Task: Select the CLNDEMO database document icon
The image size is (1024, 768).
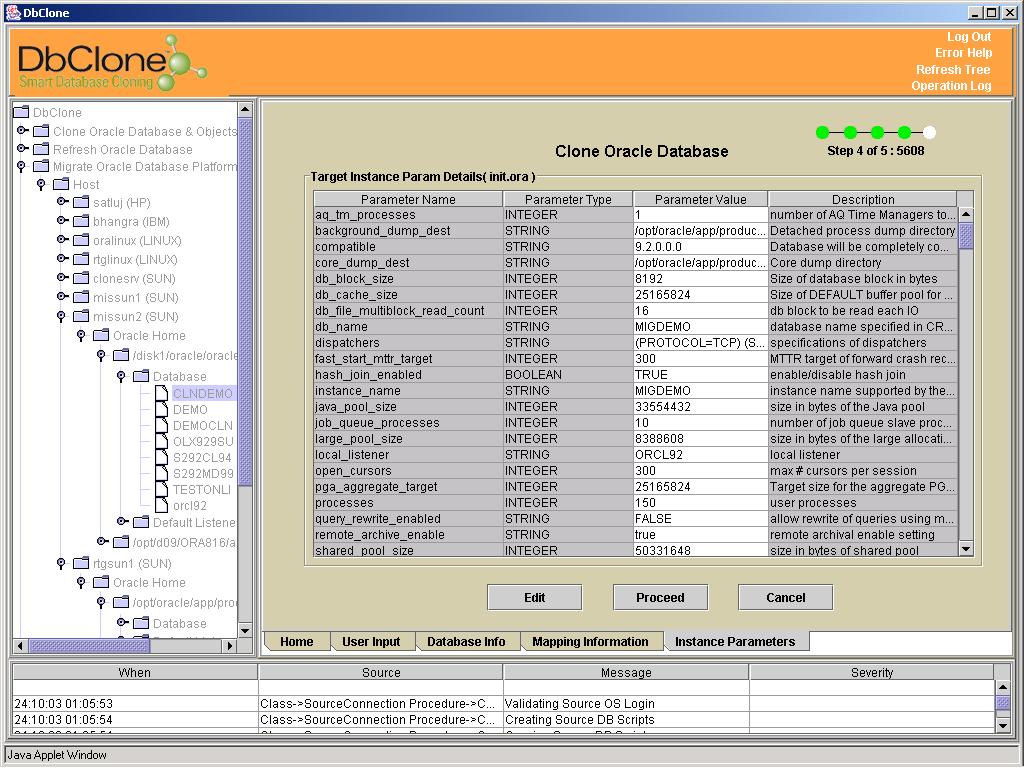Action: (x=162, y=393)
